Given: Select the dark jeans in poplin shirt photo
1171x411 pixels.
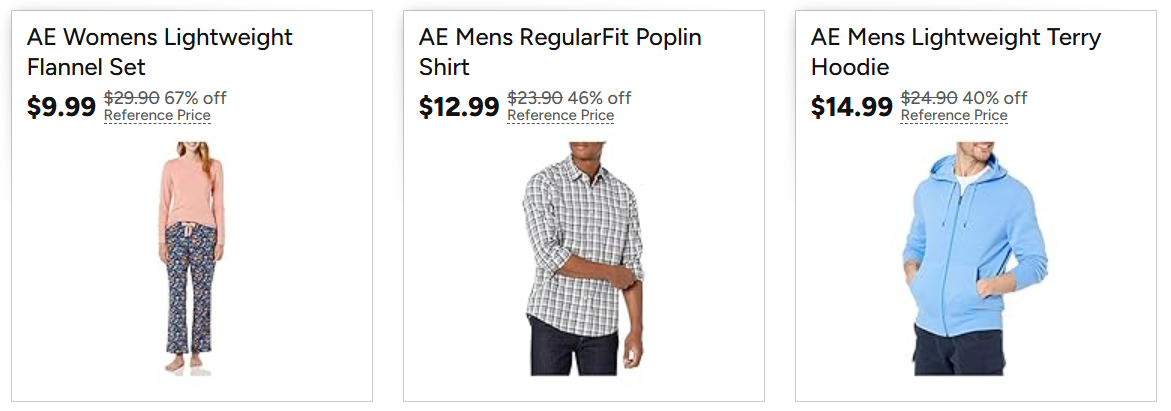Looking at the screenshot, I should pos(574,345).
